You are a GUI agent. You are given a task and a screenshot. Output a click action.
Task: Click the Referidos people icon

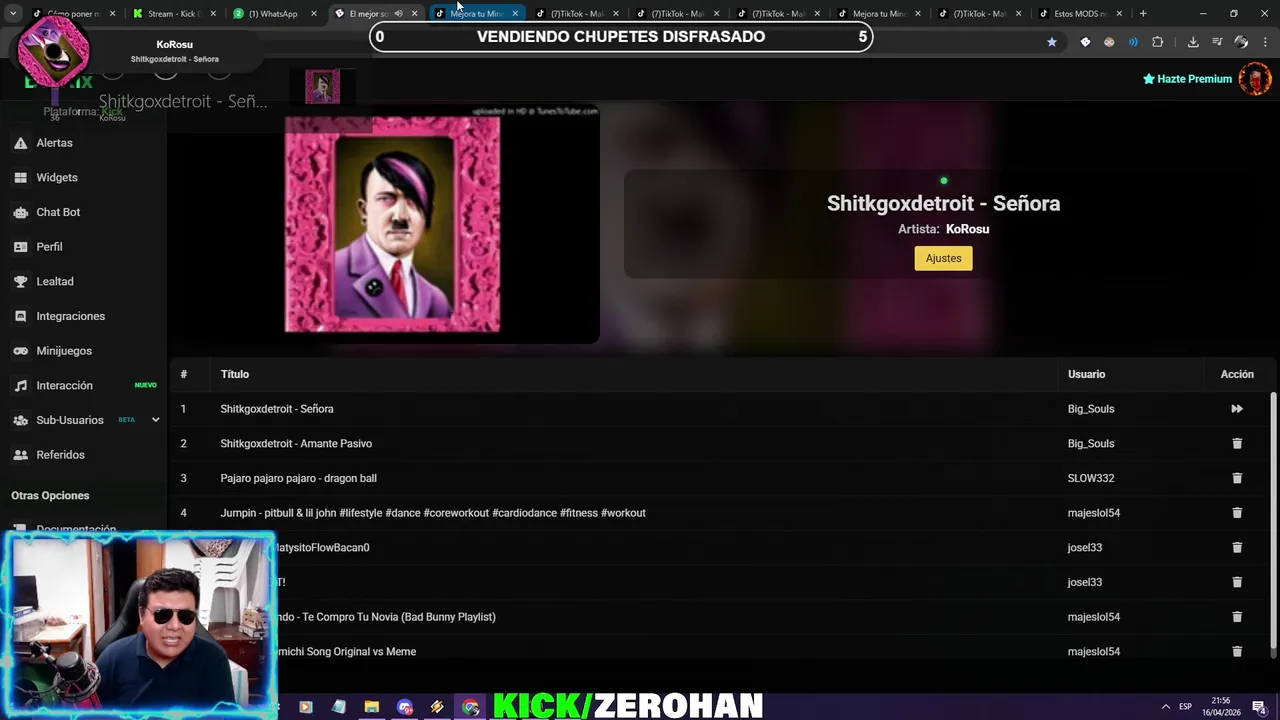point(20,455)
